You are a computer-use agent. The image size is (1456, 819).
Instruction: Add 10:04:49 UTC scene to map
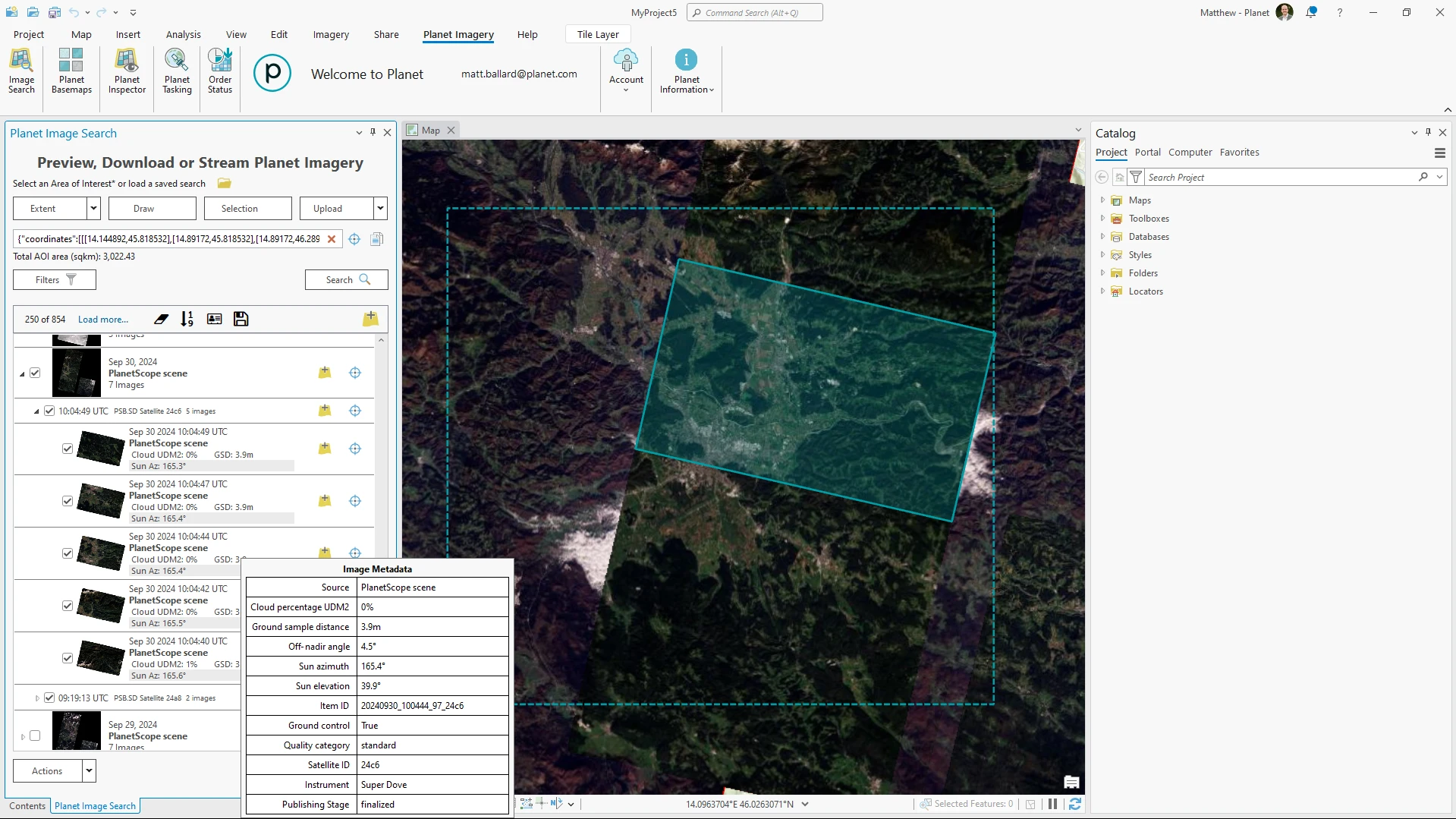click(325, 449)
